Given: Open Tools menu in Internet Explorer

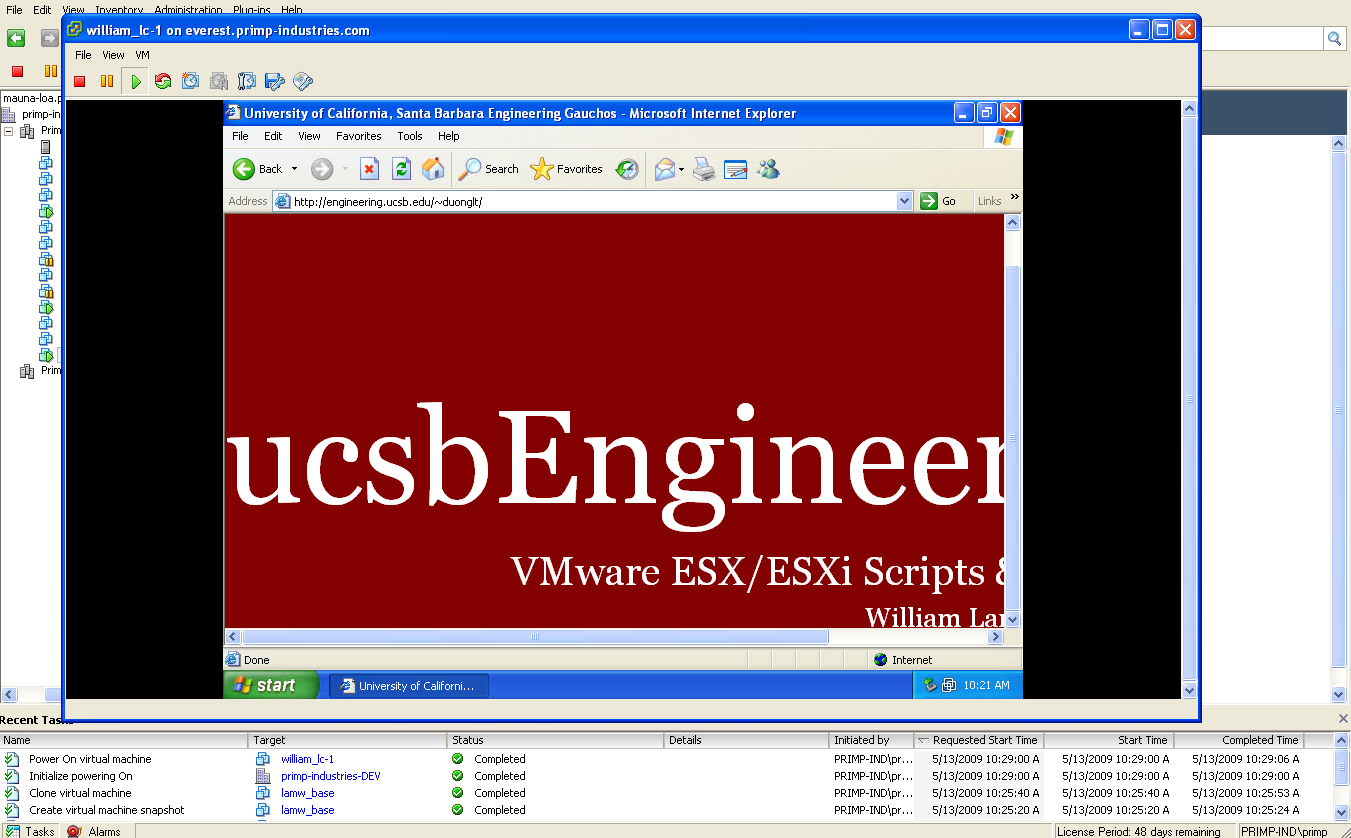Looking at the screenshot, I should tap(410, 136).
